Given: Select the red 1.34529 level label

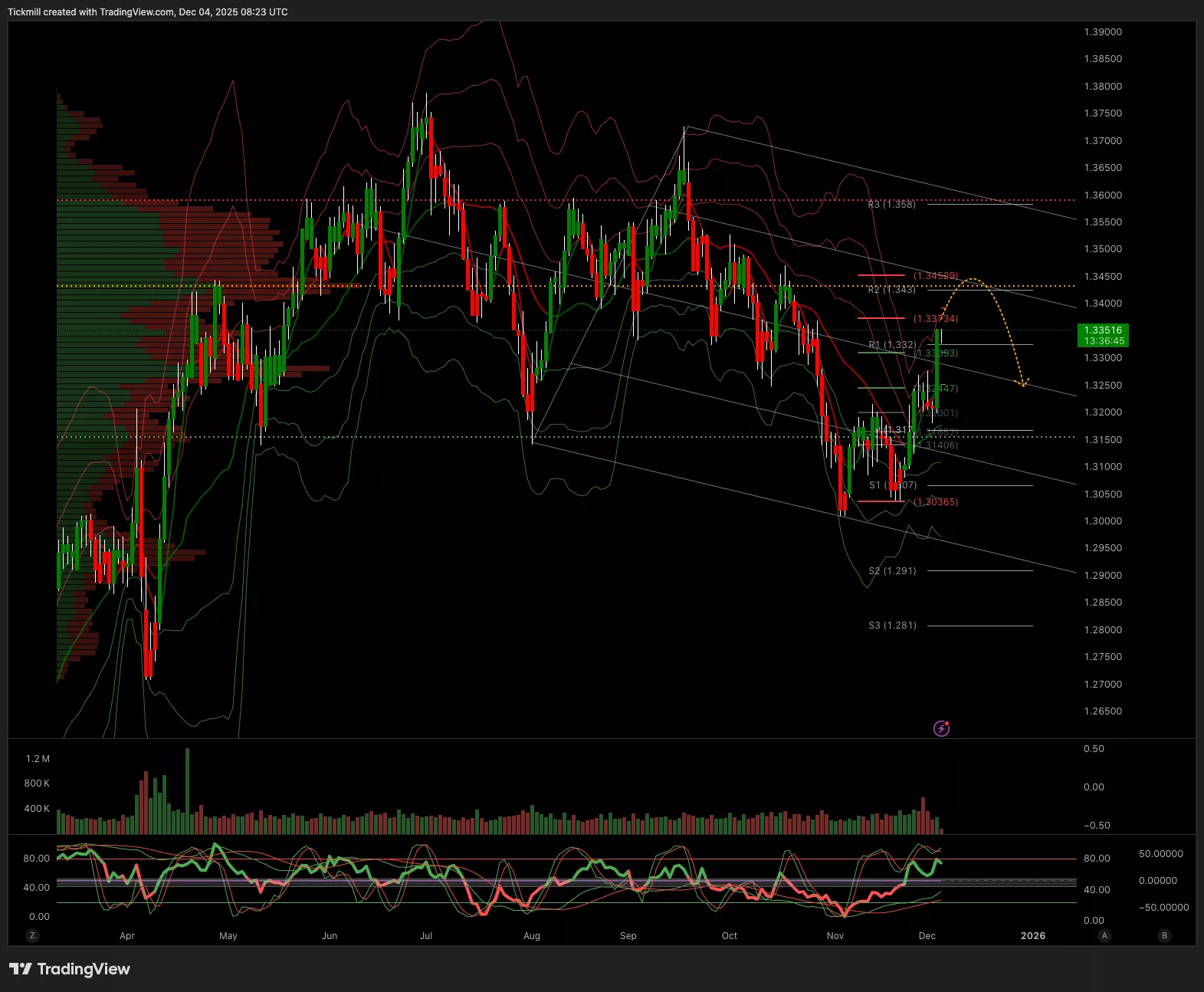Looking at the screenshot, I should (935, 275).
